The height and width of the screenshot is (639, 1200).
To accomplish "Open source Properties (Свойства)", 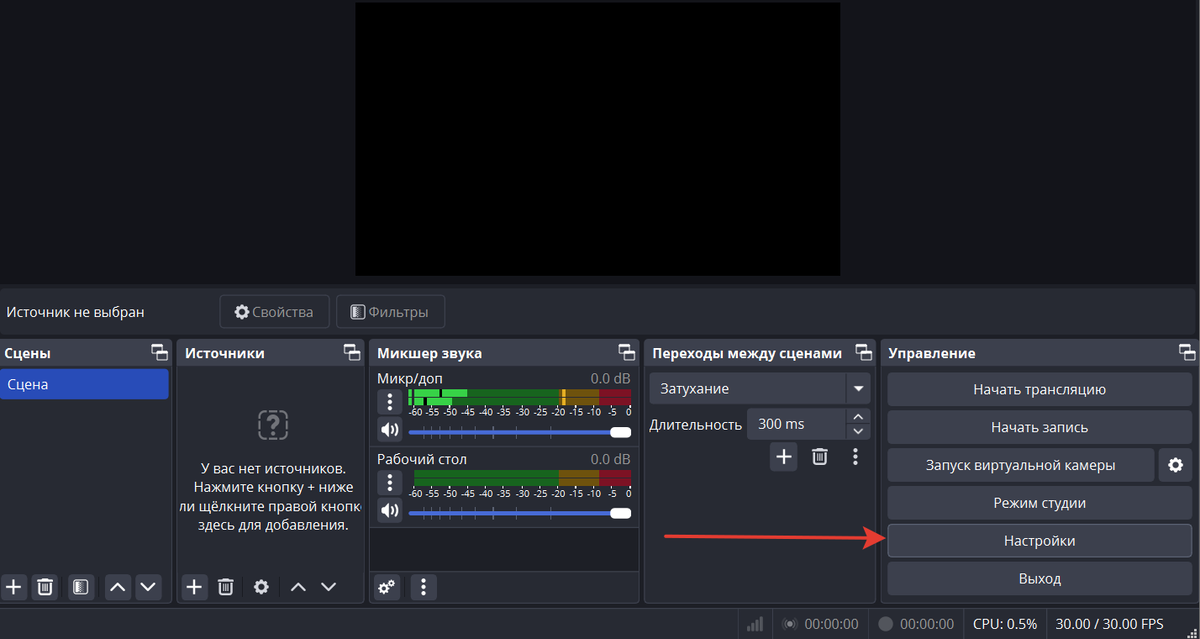I will coord(273,311).
